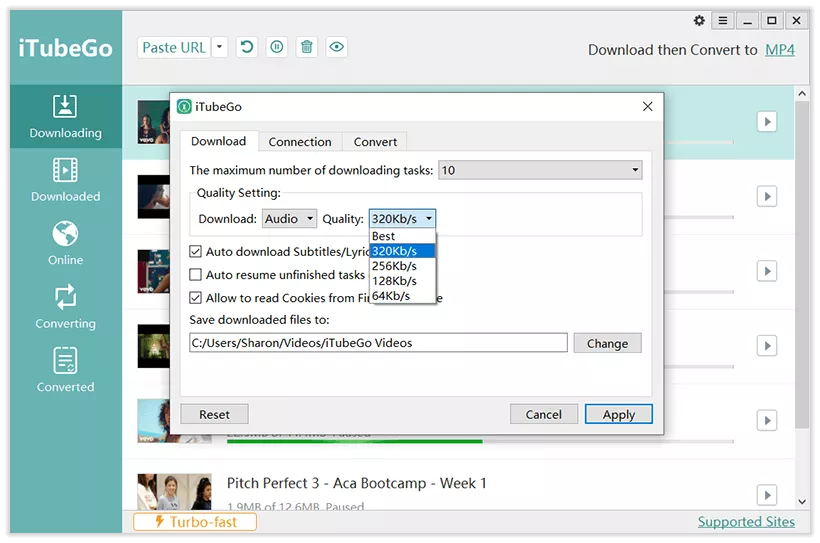Select 256Kb/s quality option
Screen dimensions: 820x543
tap(402, 266)
